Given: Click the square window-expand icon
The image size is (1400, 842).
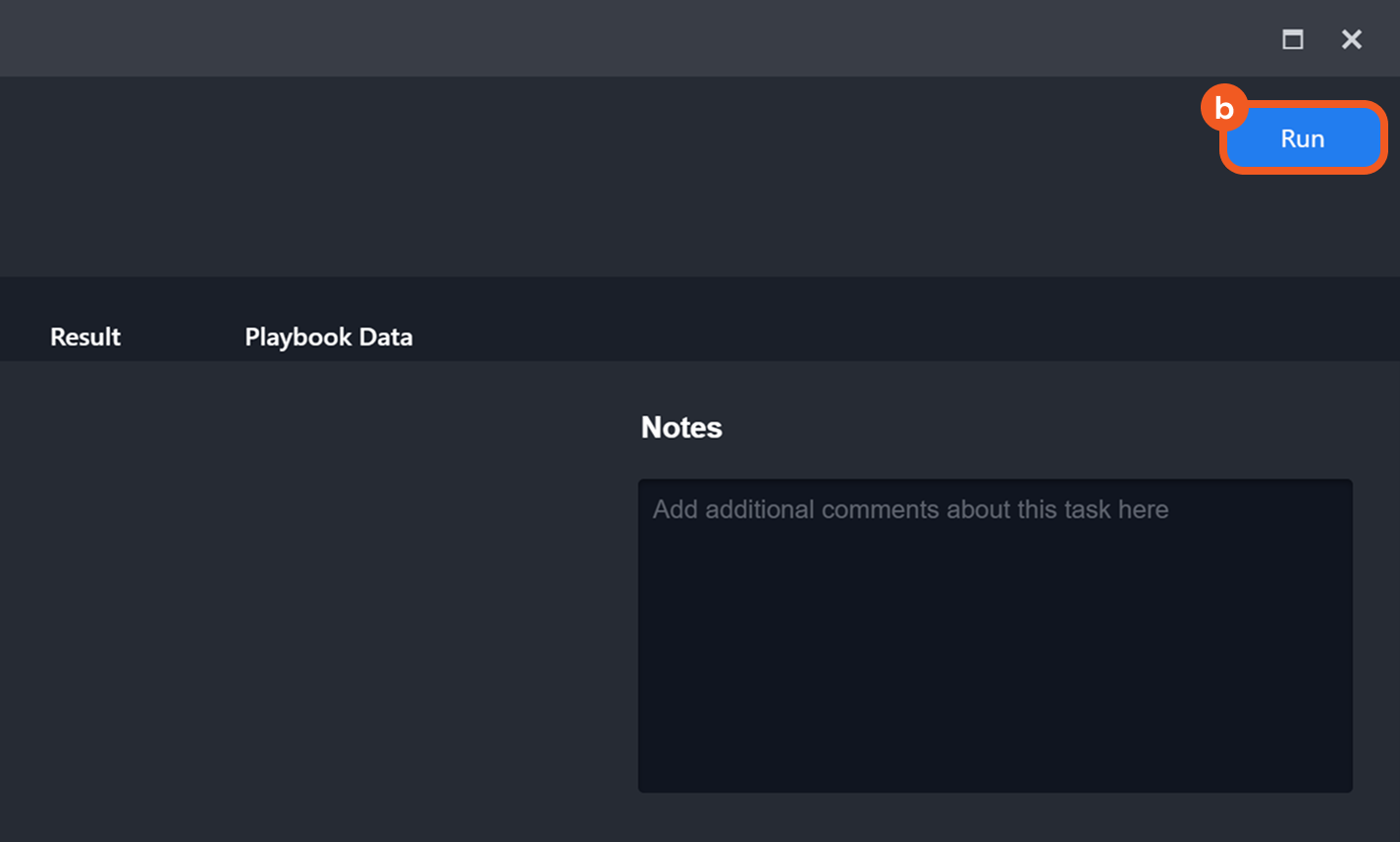Looking at the screenshot, I should pos(1292,39).
